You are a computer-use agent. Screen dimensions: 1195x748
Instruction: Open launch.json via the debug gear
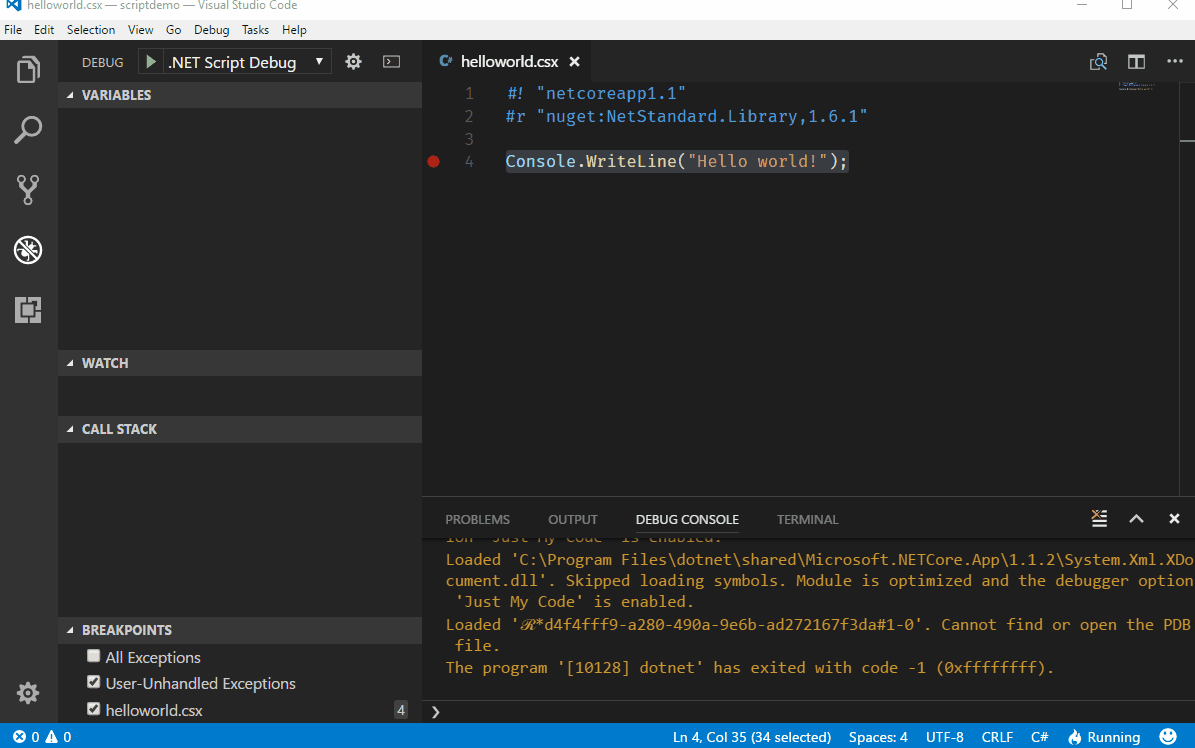click(x=353, y=61)
